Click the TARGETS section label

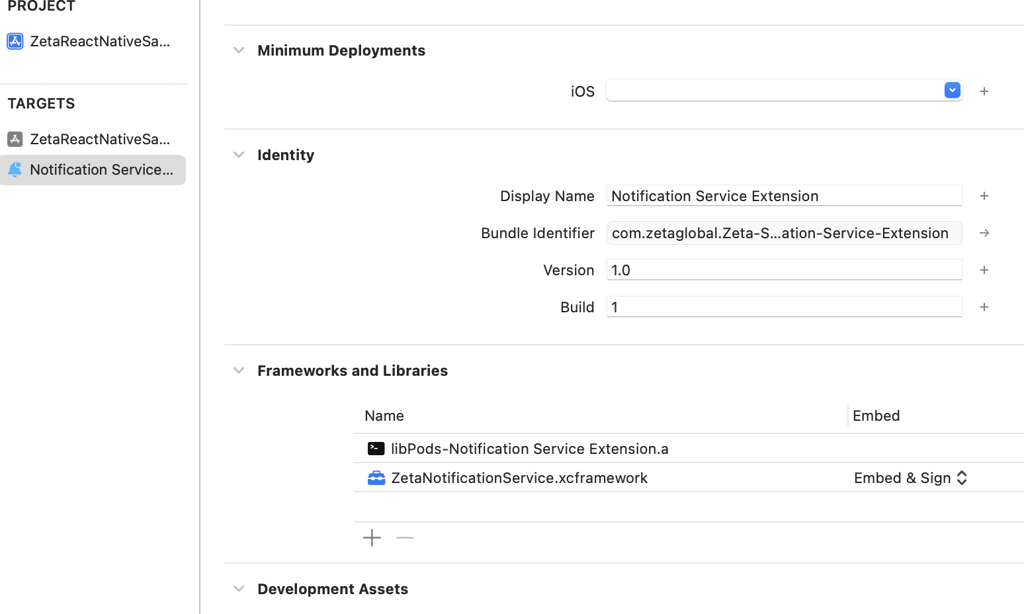tap(41, 103)
